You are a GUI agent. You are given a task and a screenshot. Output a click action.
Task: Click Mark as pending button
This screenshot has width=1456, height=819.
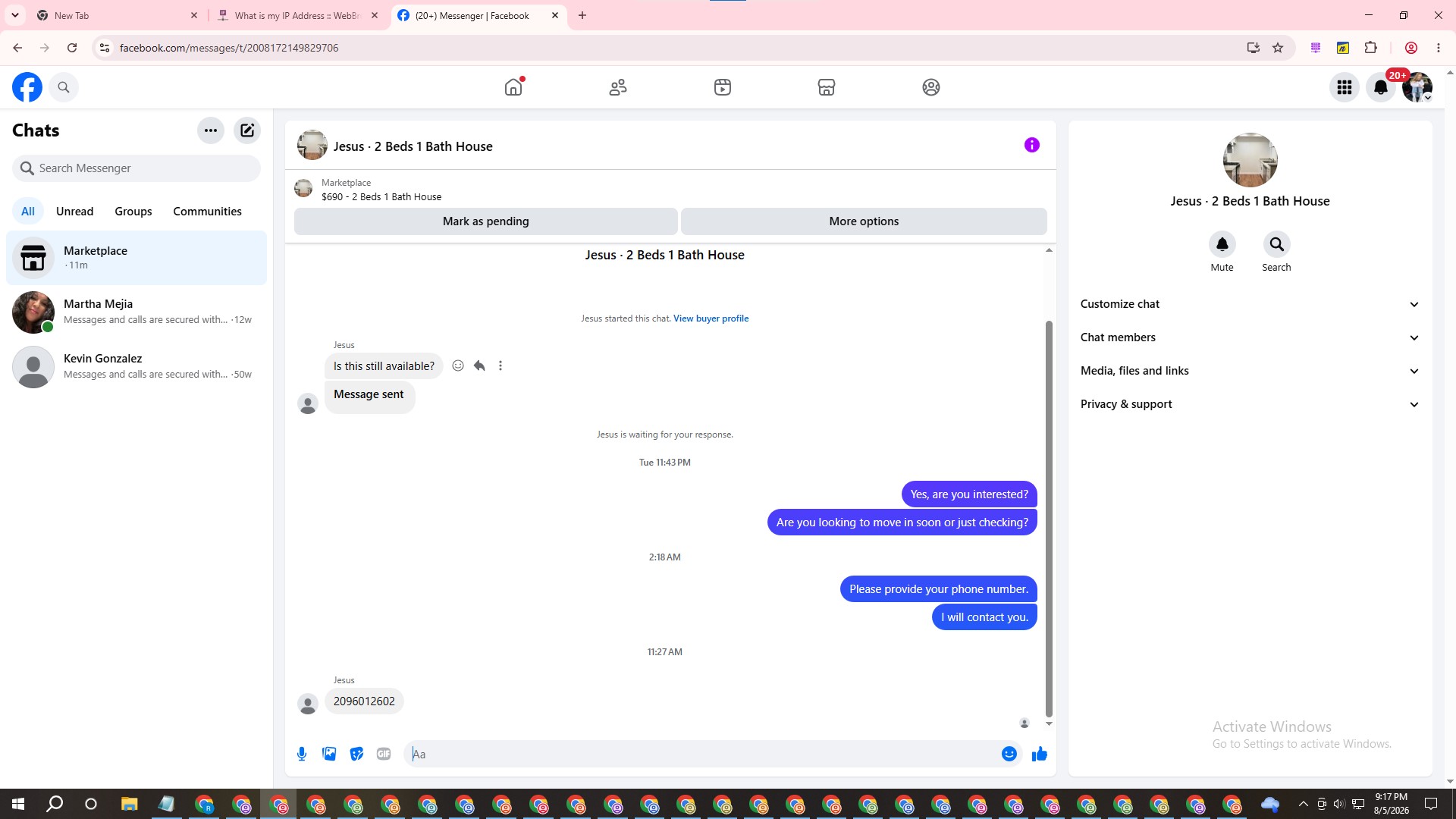pyautogui.click(x=486, y=221)
